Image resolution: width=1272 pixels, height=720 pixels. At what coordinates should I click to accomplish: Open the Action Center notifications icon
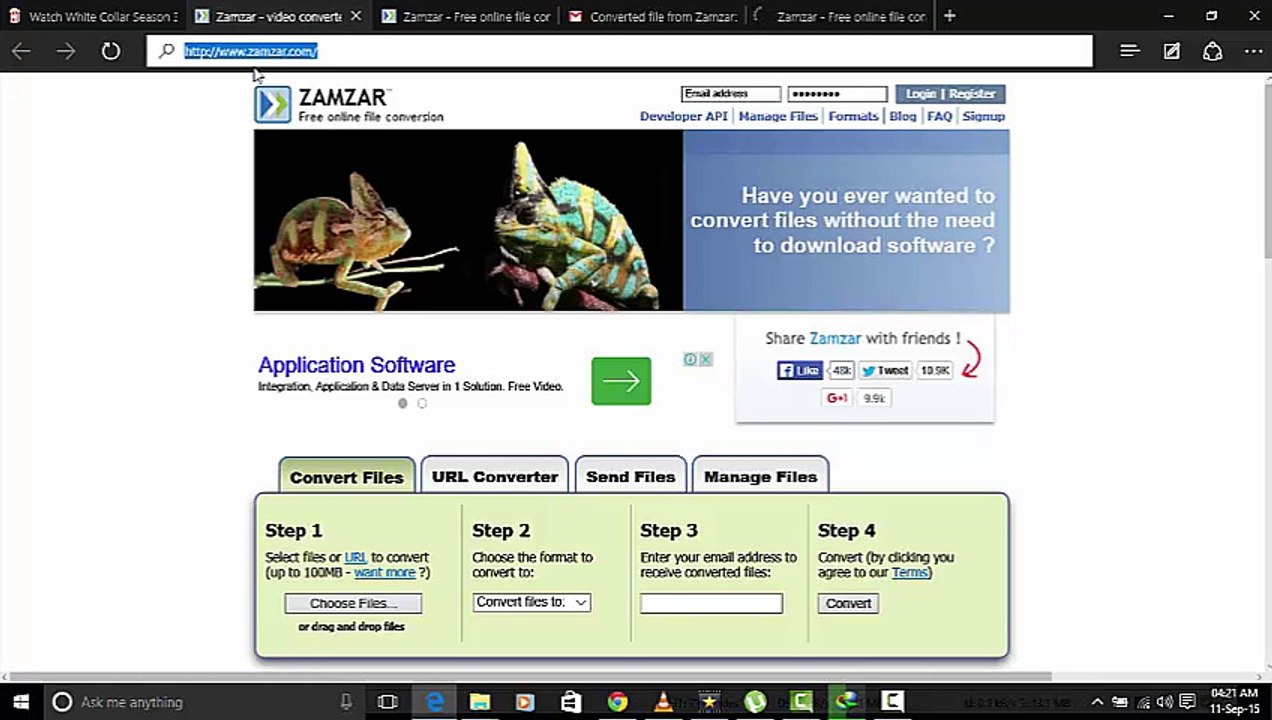click(1187, 702)
